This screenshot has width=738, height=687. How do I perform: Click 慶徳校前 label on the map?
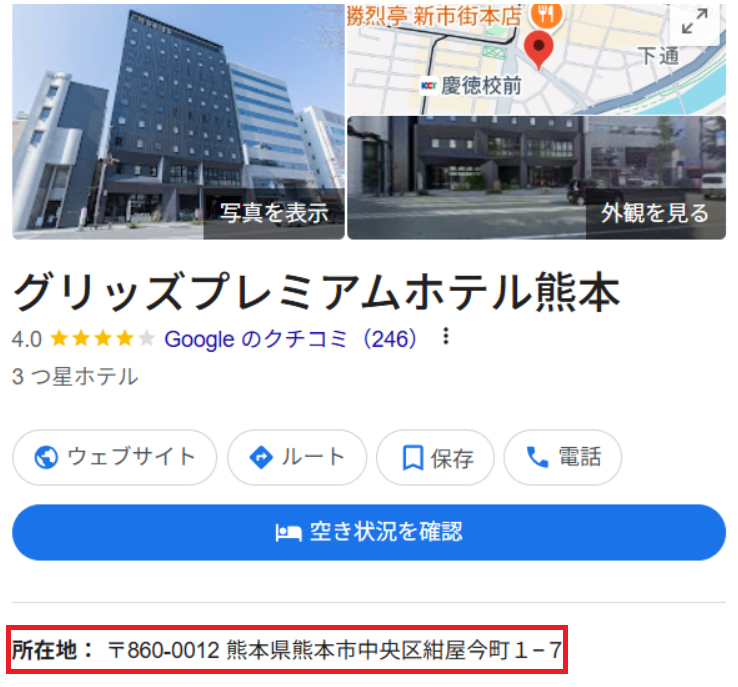coord(481,86)
